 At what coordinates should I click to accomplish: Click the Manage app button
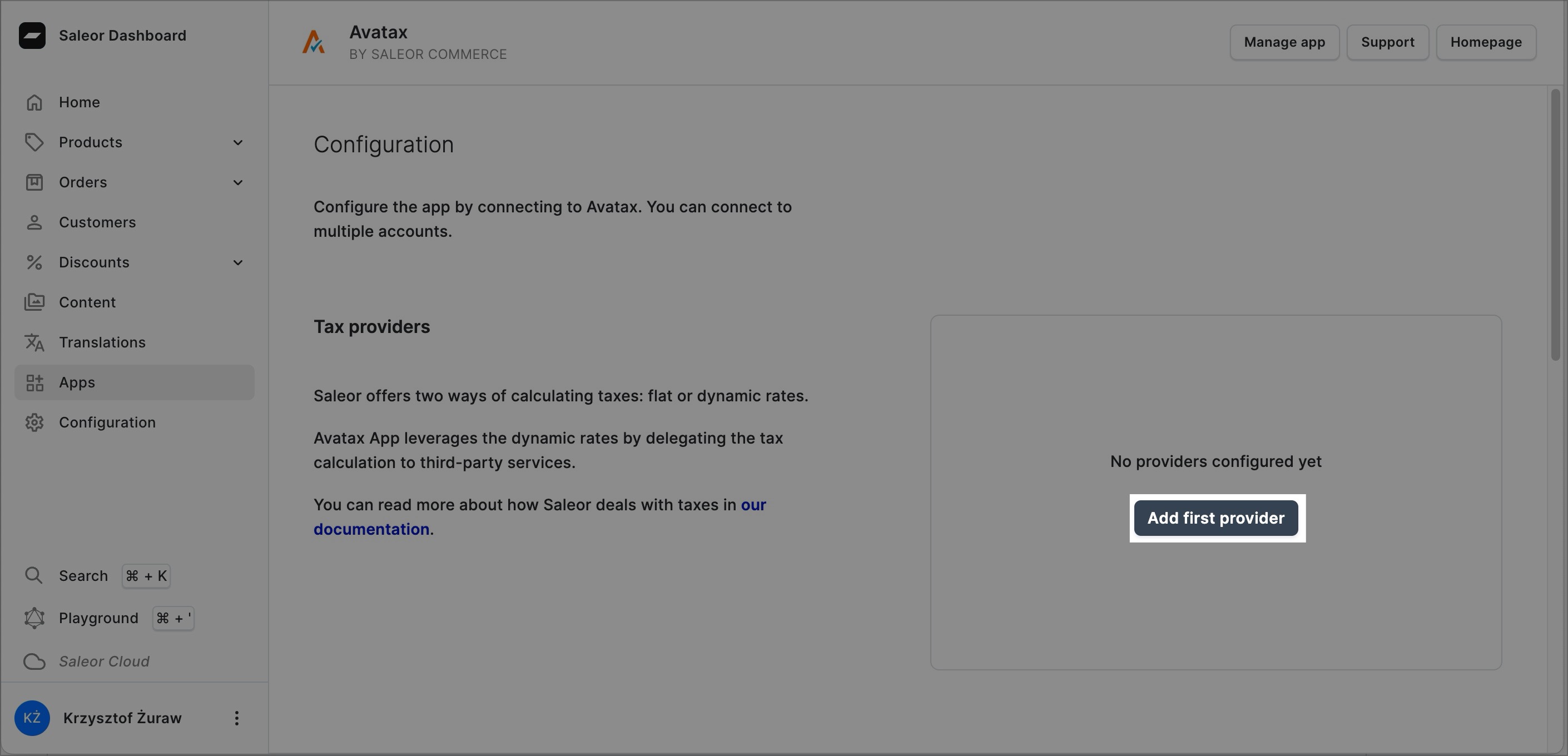coord(1284,42)
